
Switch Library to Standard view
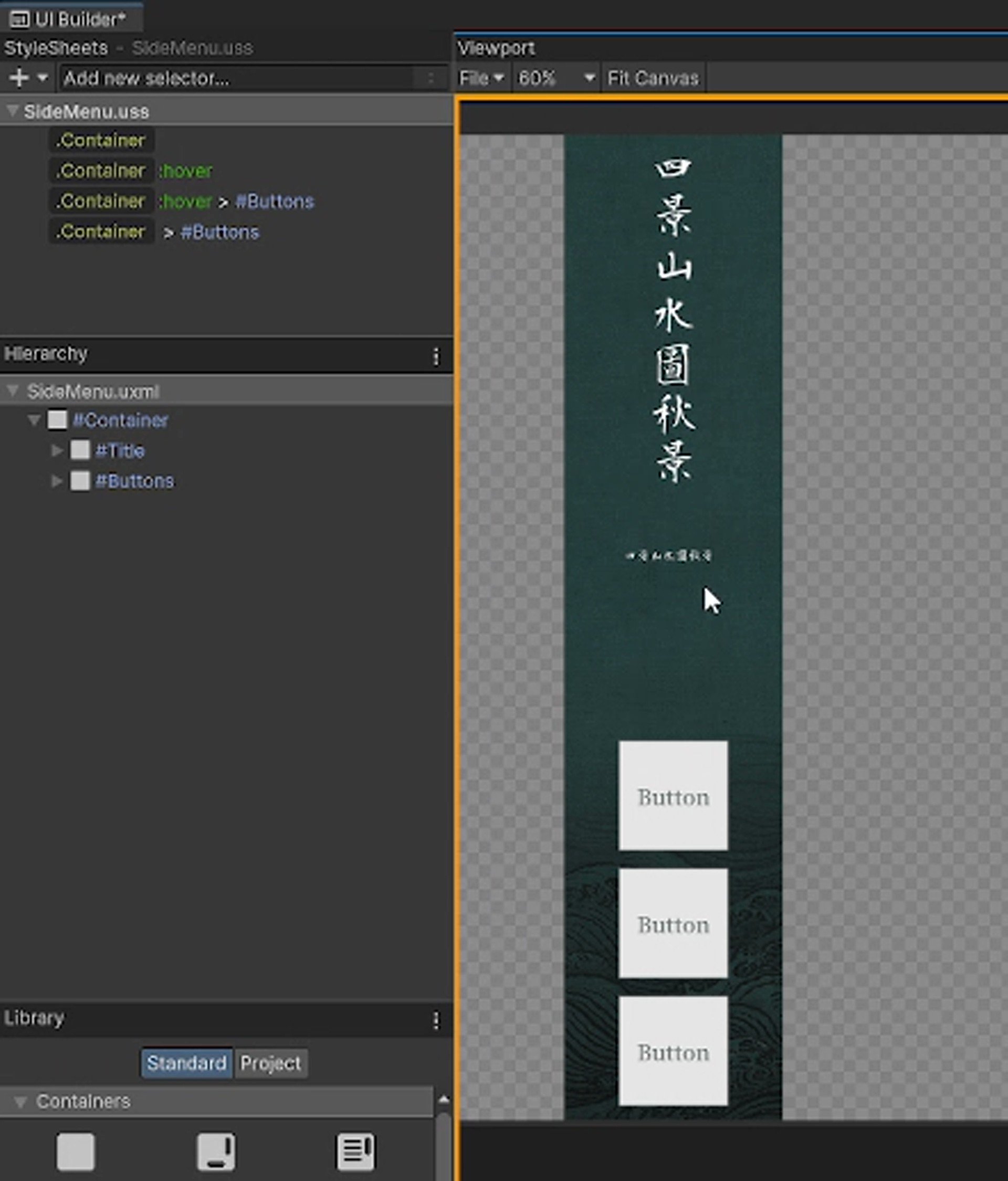[x=186, y=1063]
